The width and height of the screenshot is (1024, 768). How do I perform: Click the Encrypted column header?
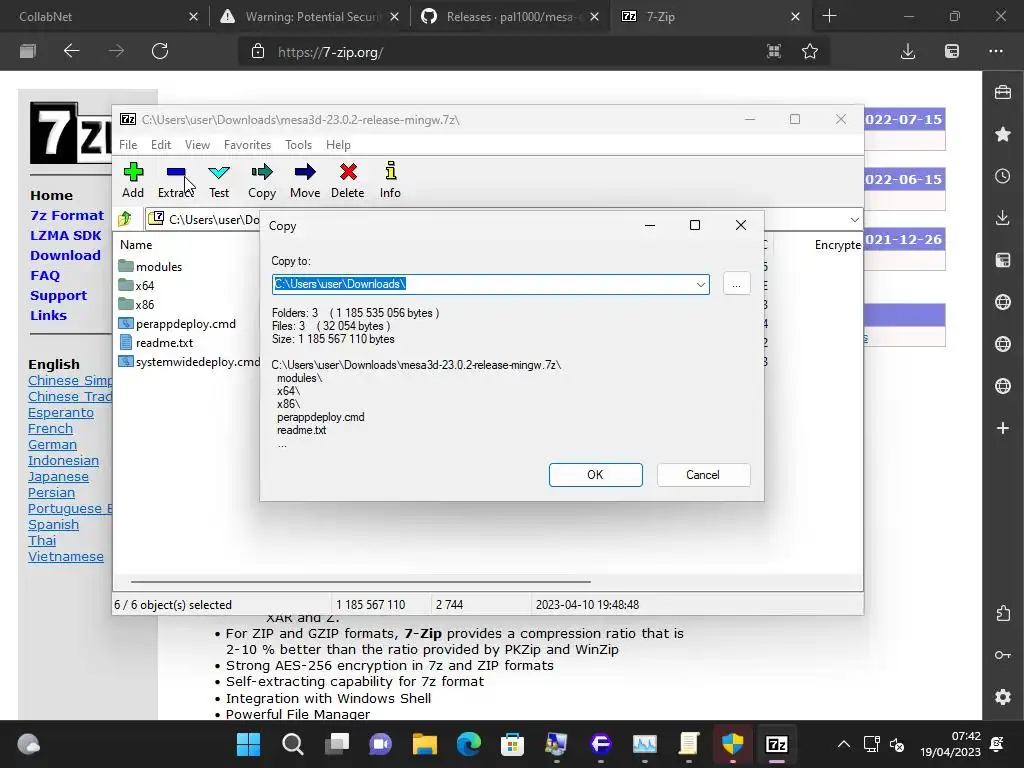click(837, 245)
